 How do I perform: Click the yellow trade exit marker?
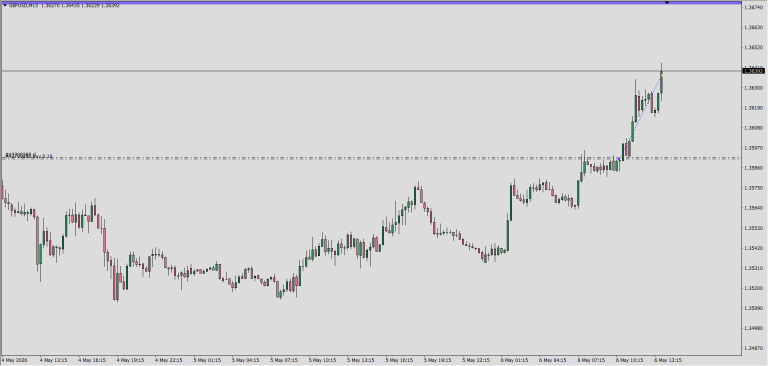tap(662, 74)
